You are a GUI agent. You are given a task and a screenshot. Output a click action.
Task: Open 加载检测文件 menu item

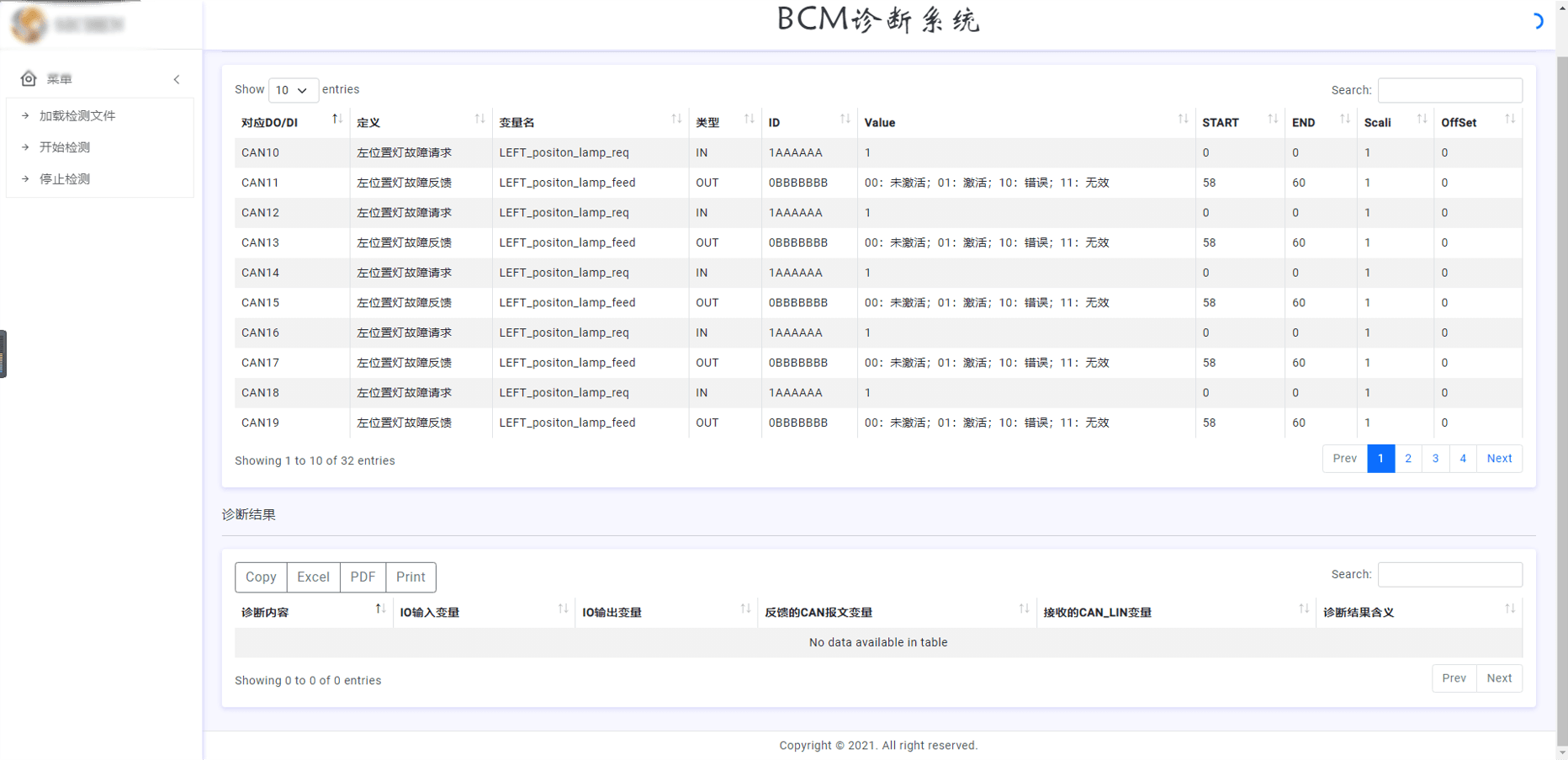77,115
